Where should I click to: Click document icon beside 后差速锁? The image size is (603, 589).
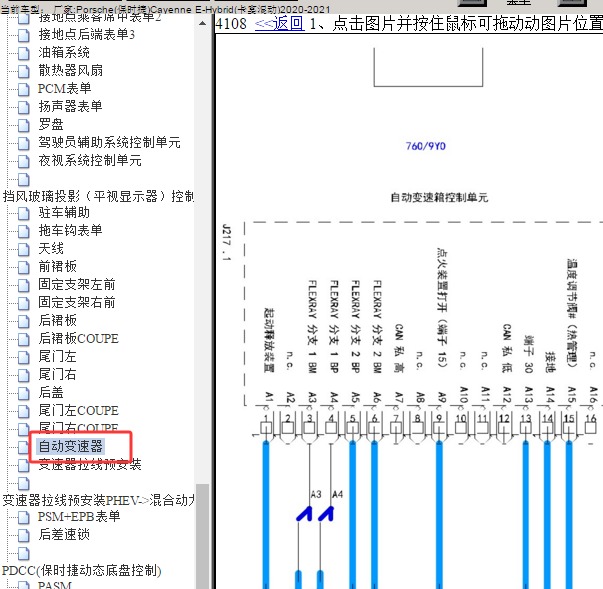coord(23,535)
